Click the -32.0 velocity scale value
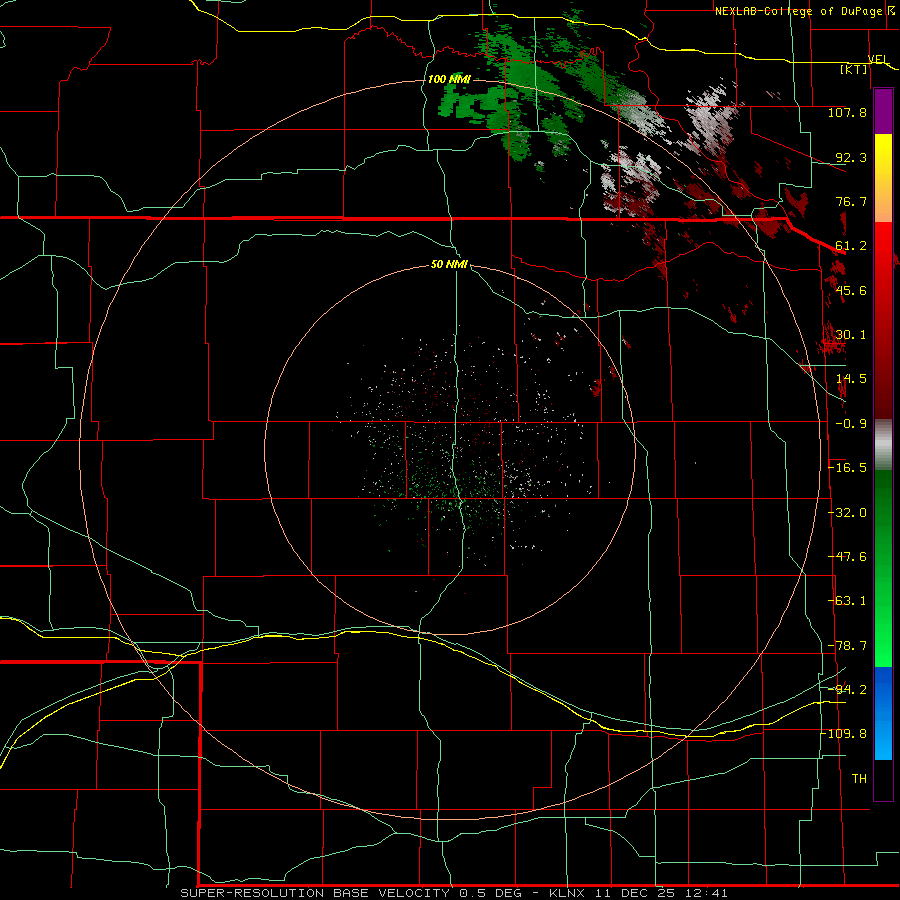This screenshot has height=900, width=900. coord(847,513)
